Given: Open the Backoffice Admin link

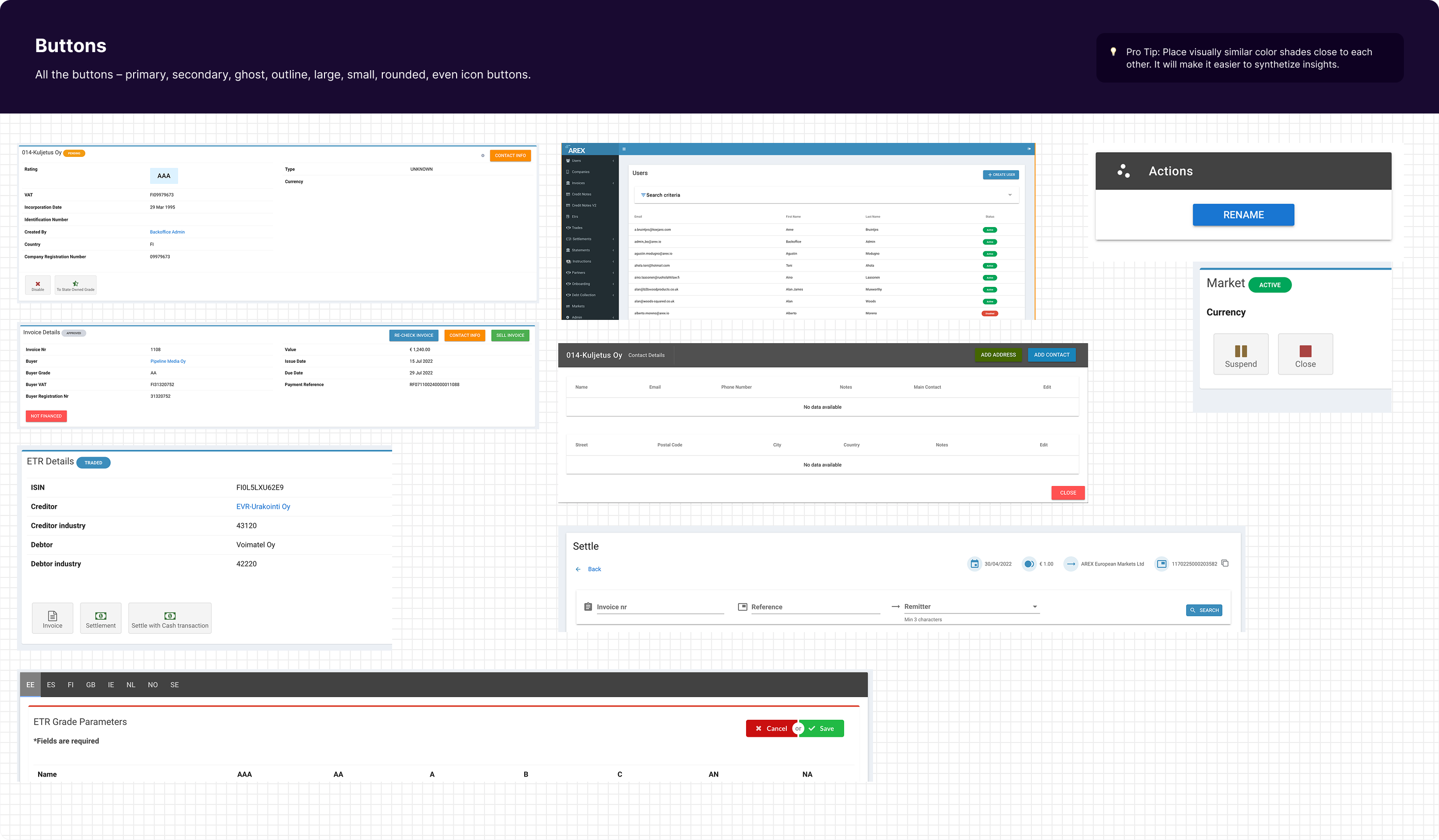Looking at the screenshot, I should [167, 232].
